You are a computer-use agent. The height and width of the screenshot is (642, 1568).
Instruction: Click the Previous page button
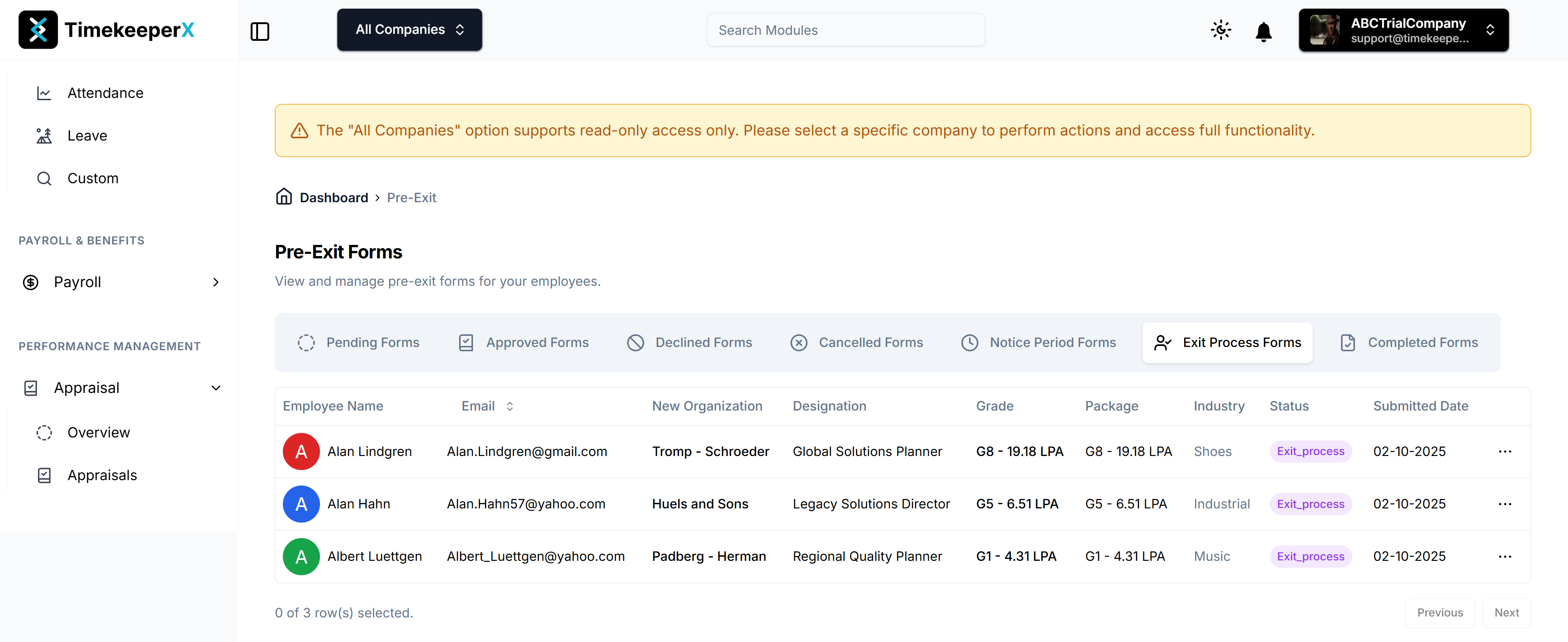(1439, 613)
